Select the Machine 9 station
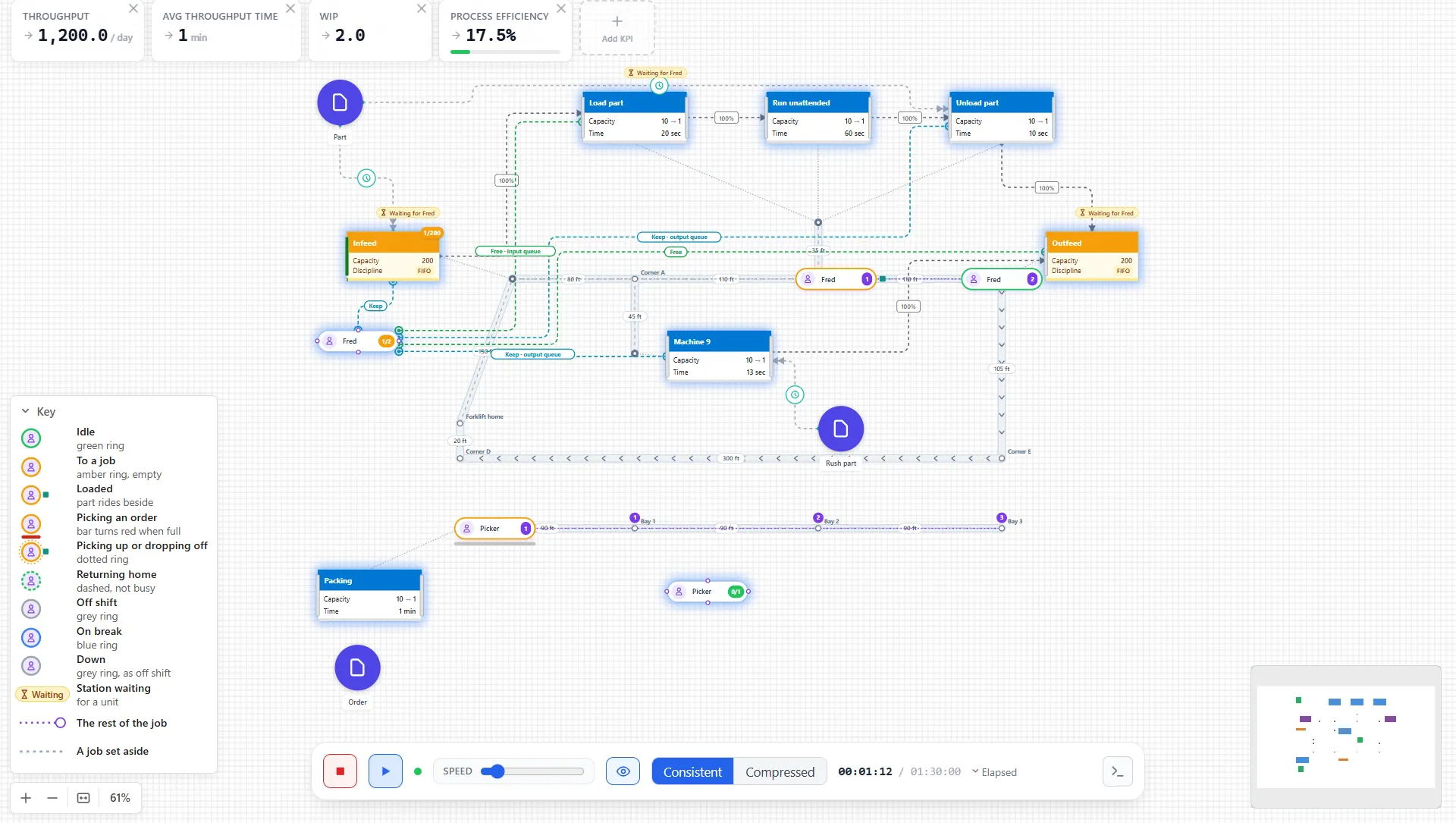 click(719, 356)
